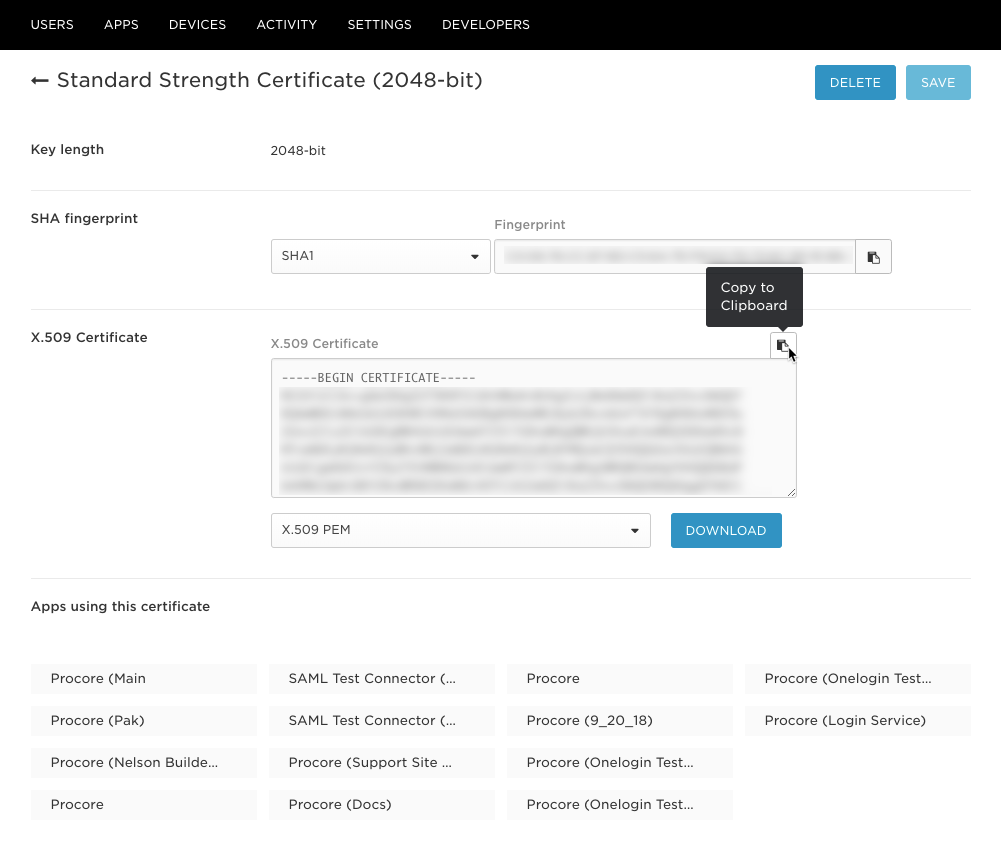1001x851 pixels.
Task: Expand the X.509 PEM format dropdown
Action: click(x=461, y=531)
